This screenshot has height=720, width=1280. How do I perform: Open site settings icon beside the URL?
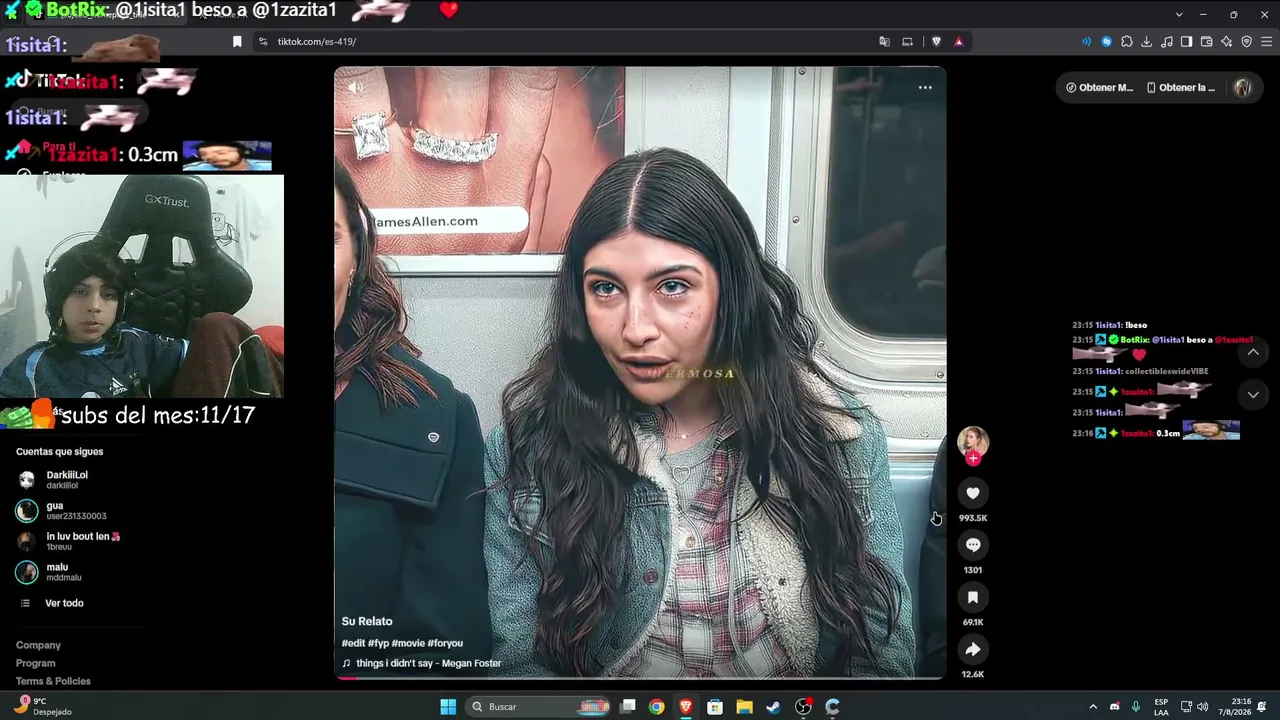point(263,41)
